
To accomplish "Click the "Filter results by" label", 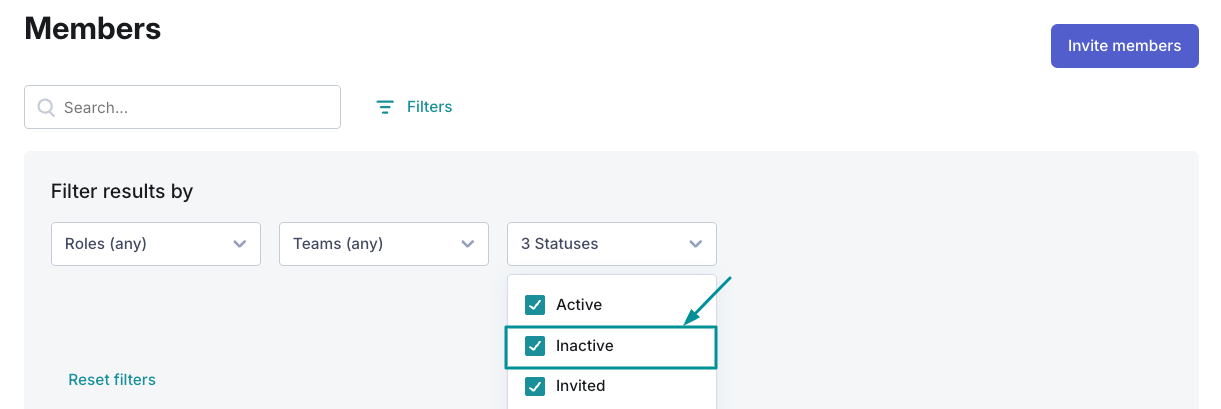I will 122,191.
